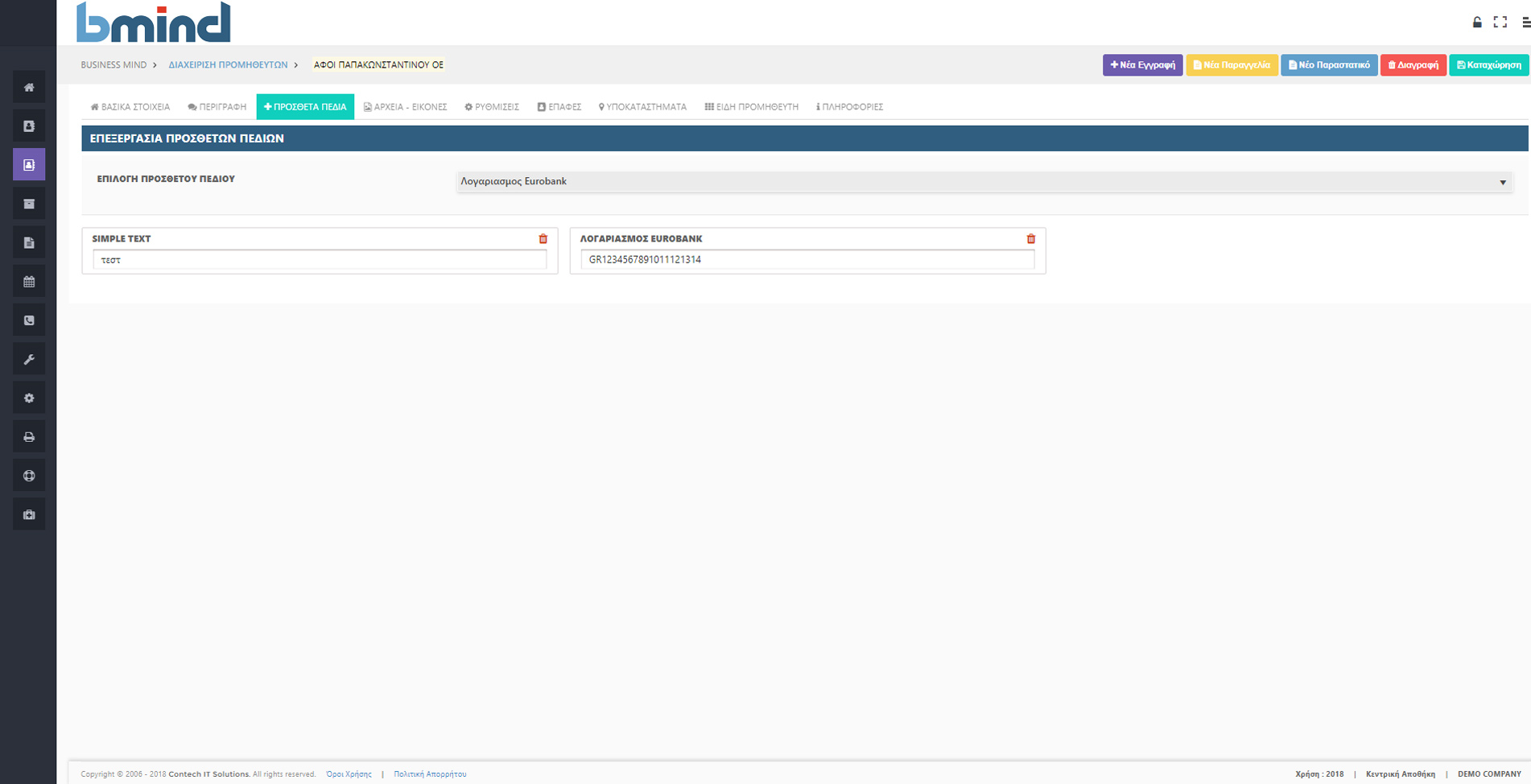Viewport: 1531px width, 784px height.
Task: Click the DEMO COMPANY footer text
Action: 1489,774
